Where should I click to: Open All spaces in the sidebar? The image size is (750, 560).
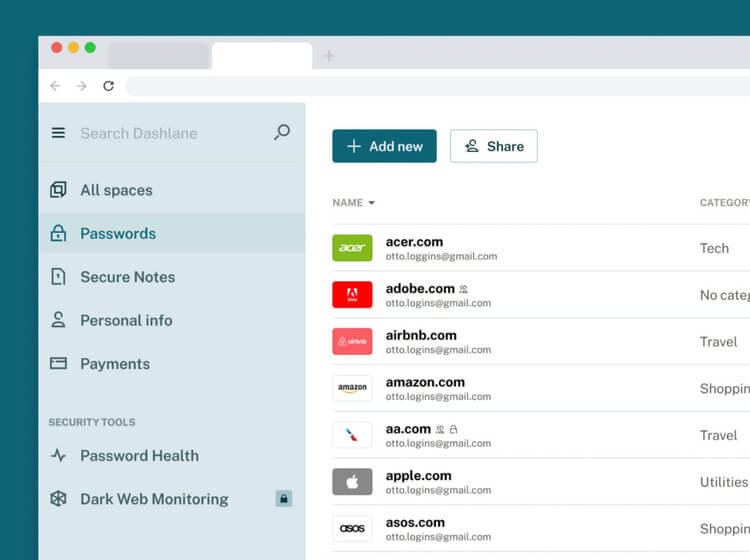(172, 190)
